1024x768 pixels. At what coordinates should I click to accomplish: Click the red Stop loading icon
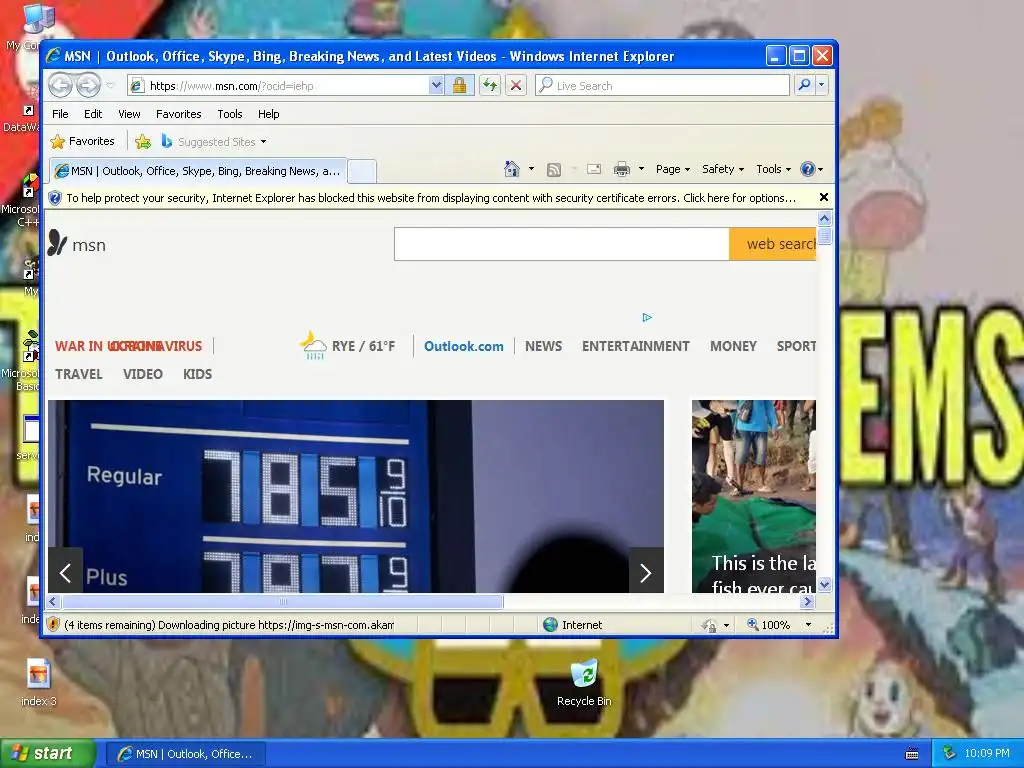(516, 86)
